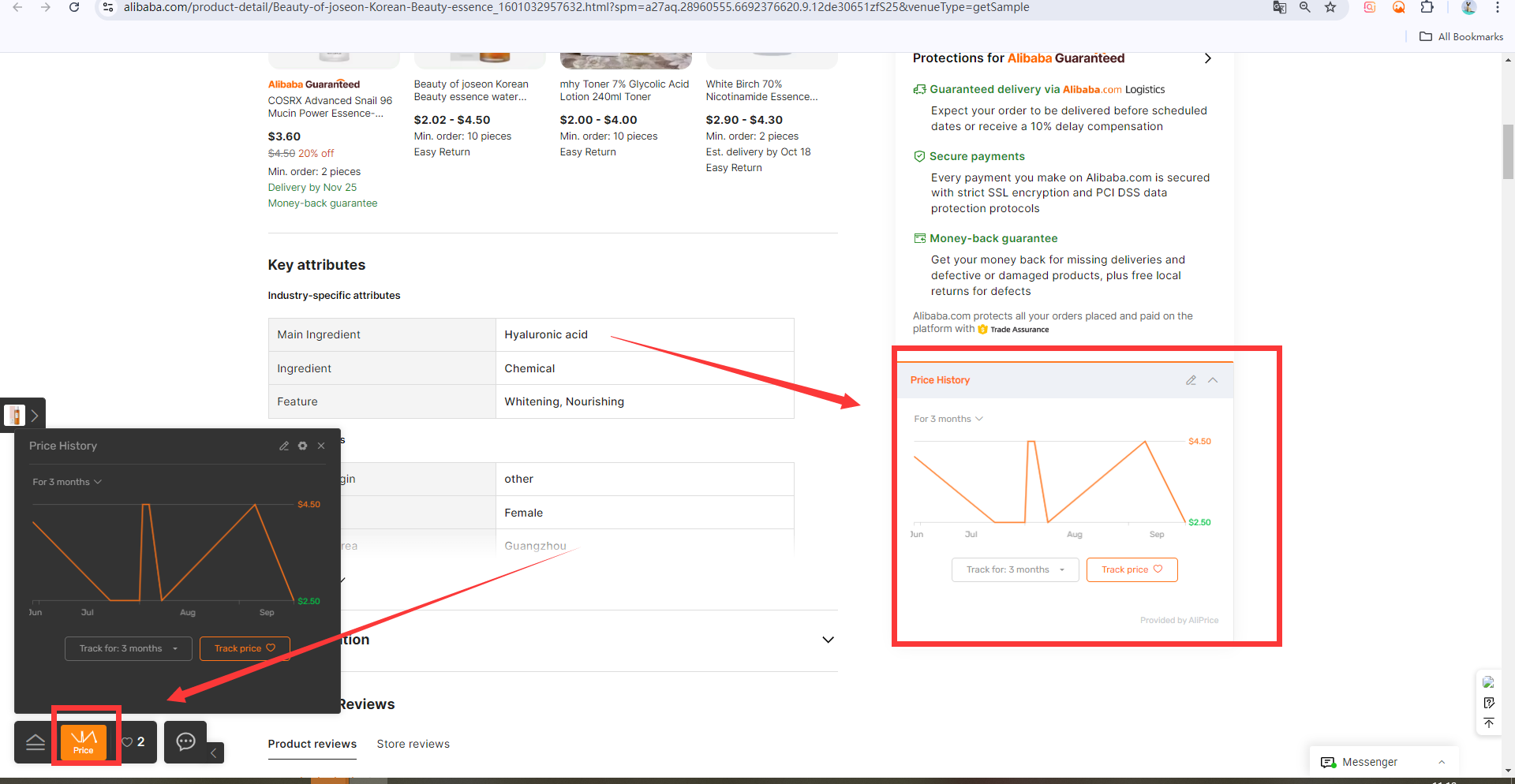Click 'Secure payments' heading
Viewport: 1515px width, 784px height.
pyautogui.click(x=977, y=156)
